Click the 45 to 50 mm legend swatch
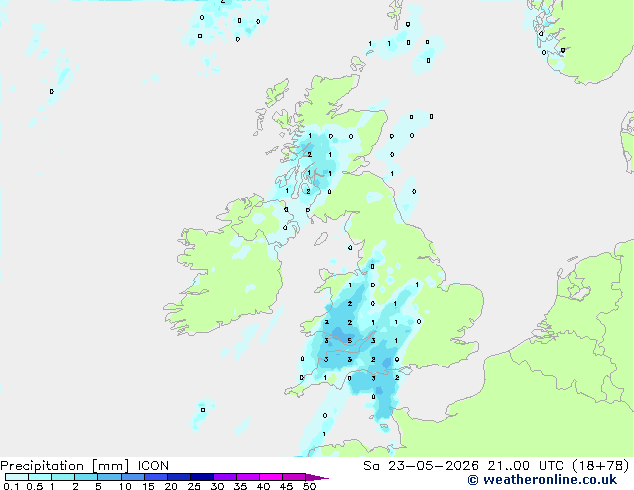 point(294,477)
